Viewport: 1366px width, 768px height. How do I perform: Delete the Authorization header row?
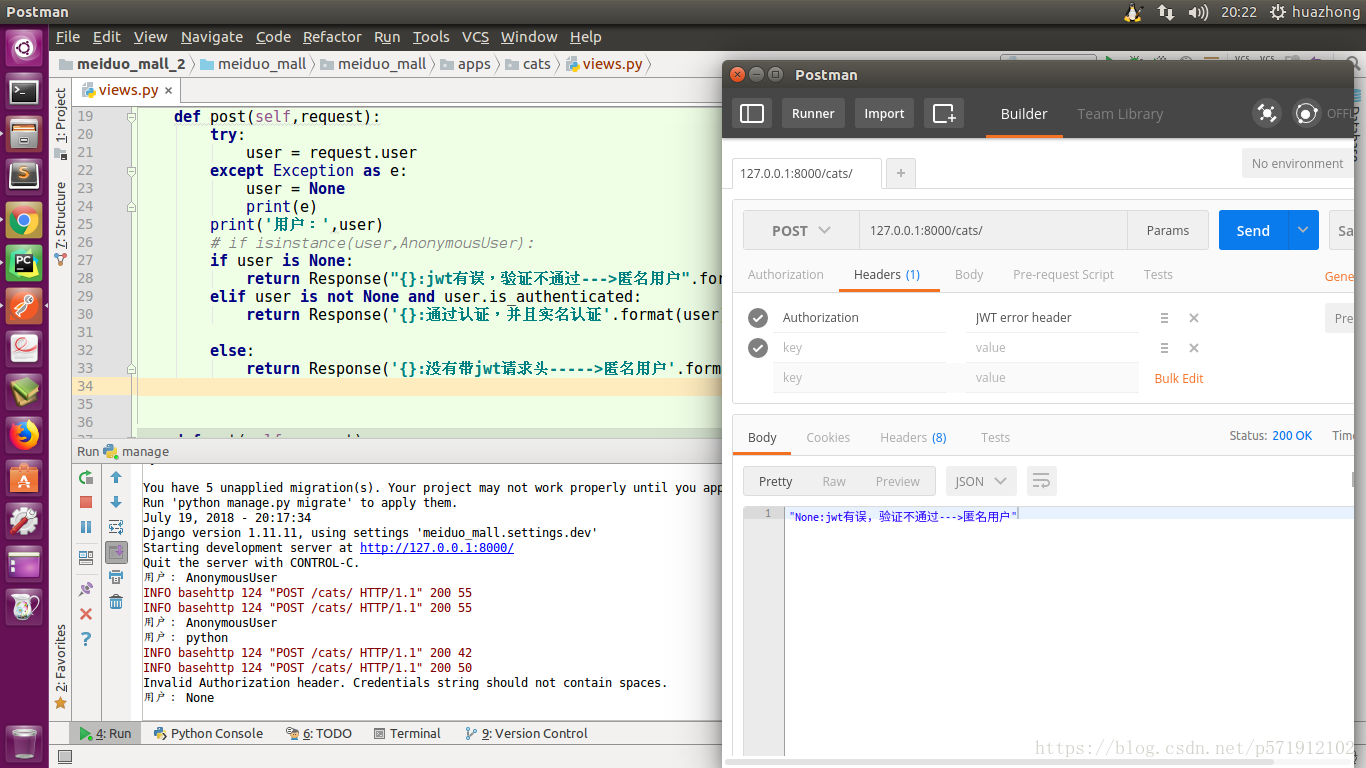pyautogui.click(x=1194, y=318)
